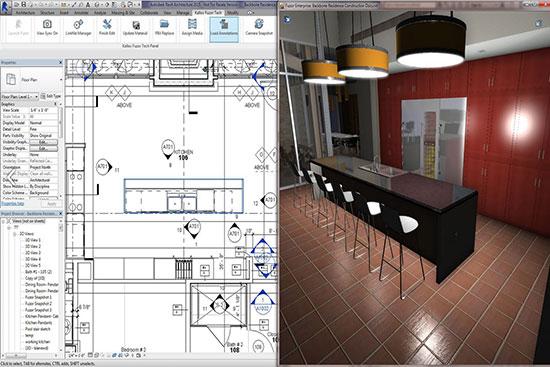
Task: Select Fuzor Snapshot 1 view
Action: [x=39, y=297]
